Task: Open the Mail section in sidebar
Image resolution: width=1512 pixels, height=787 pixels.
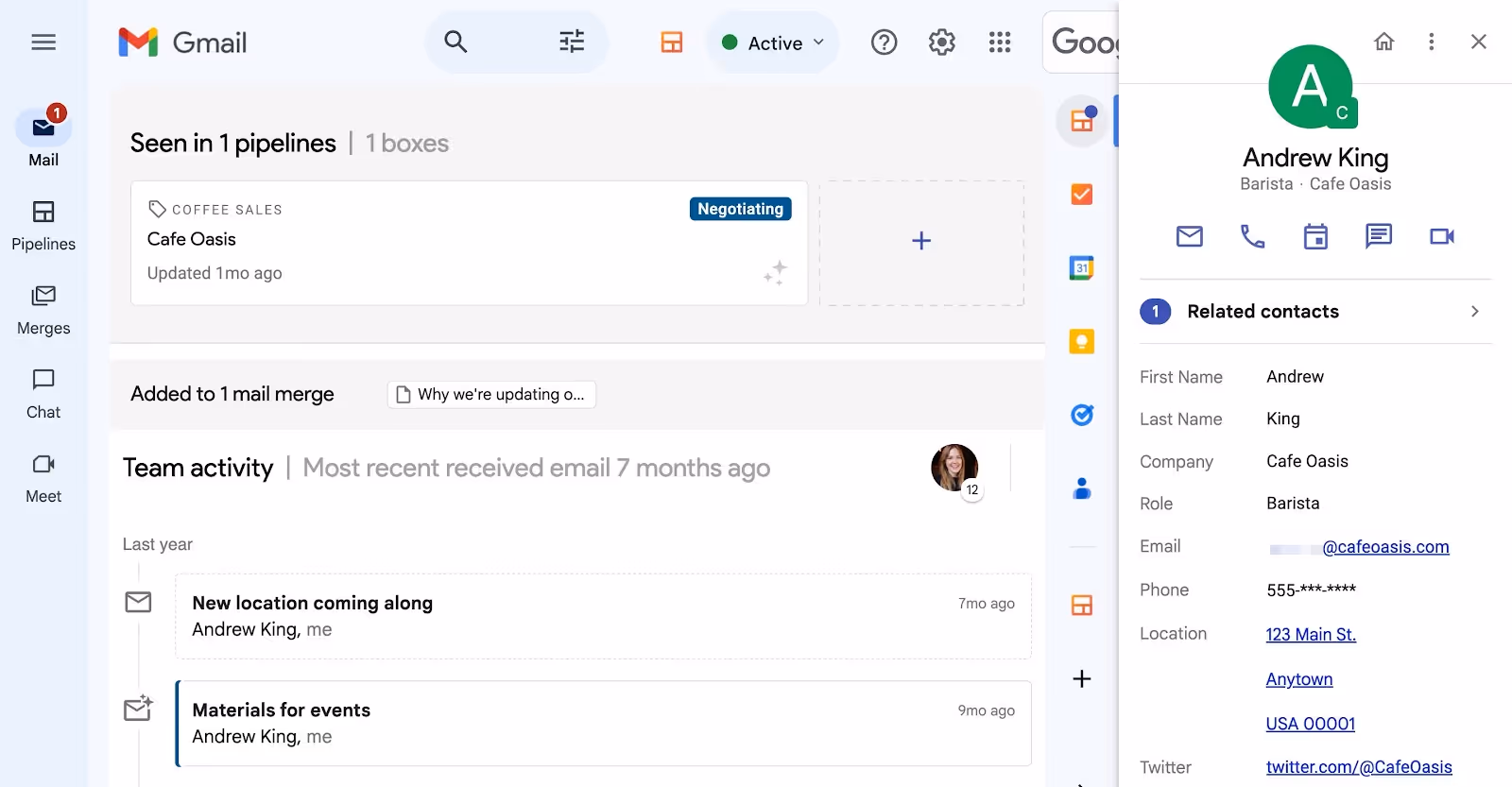Action: click(43, 139)
